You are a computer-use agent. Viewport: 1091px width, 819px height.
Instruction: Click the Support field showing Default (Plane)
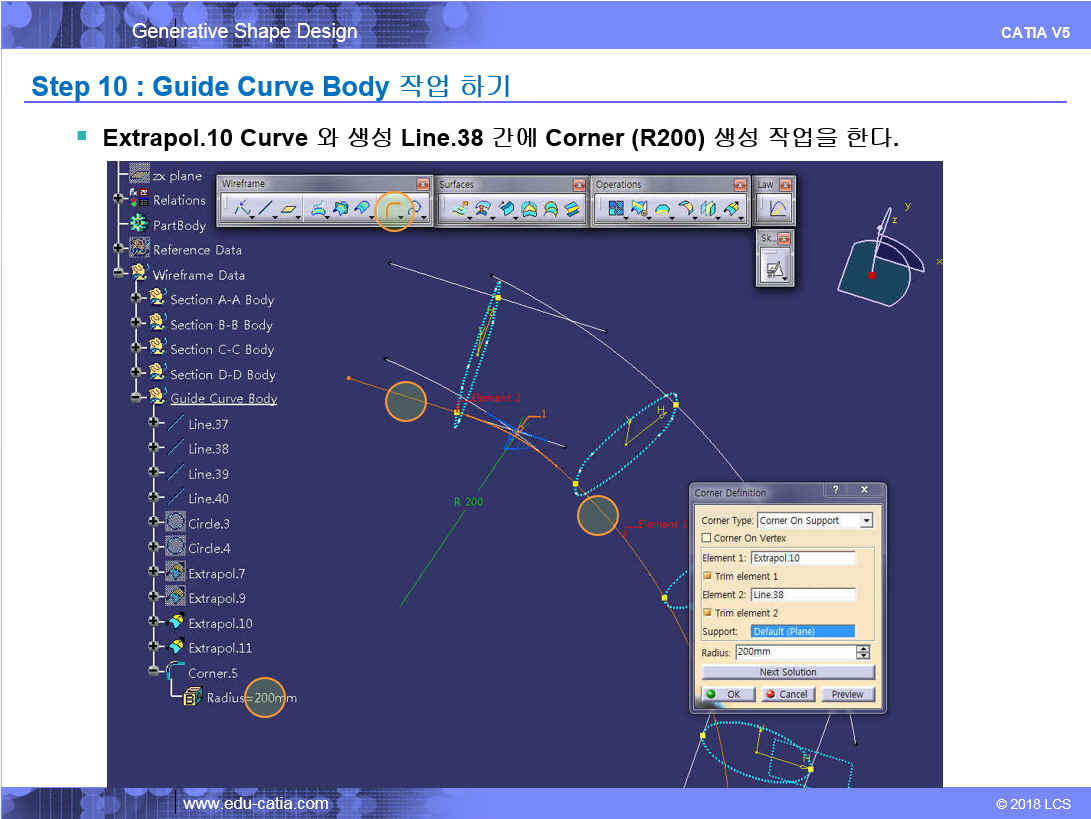[802, 631]
